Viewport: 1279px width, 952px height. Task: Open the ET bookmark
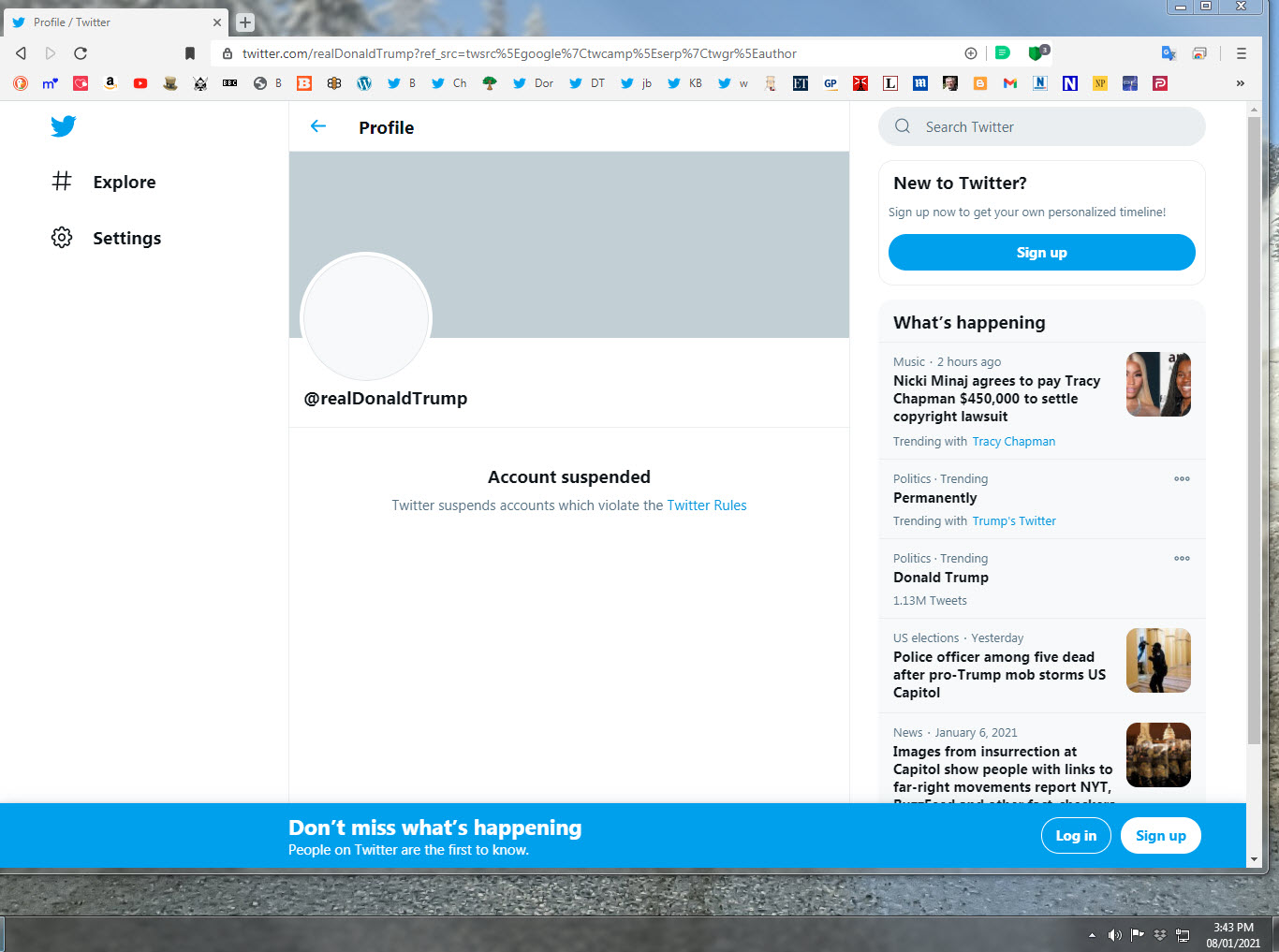pos(801,83)
